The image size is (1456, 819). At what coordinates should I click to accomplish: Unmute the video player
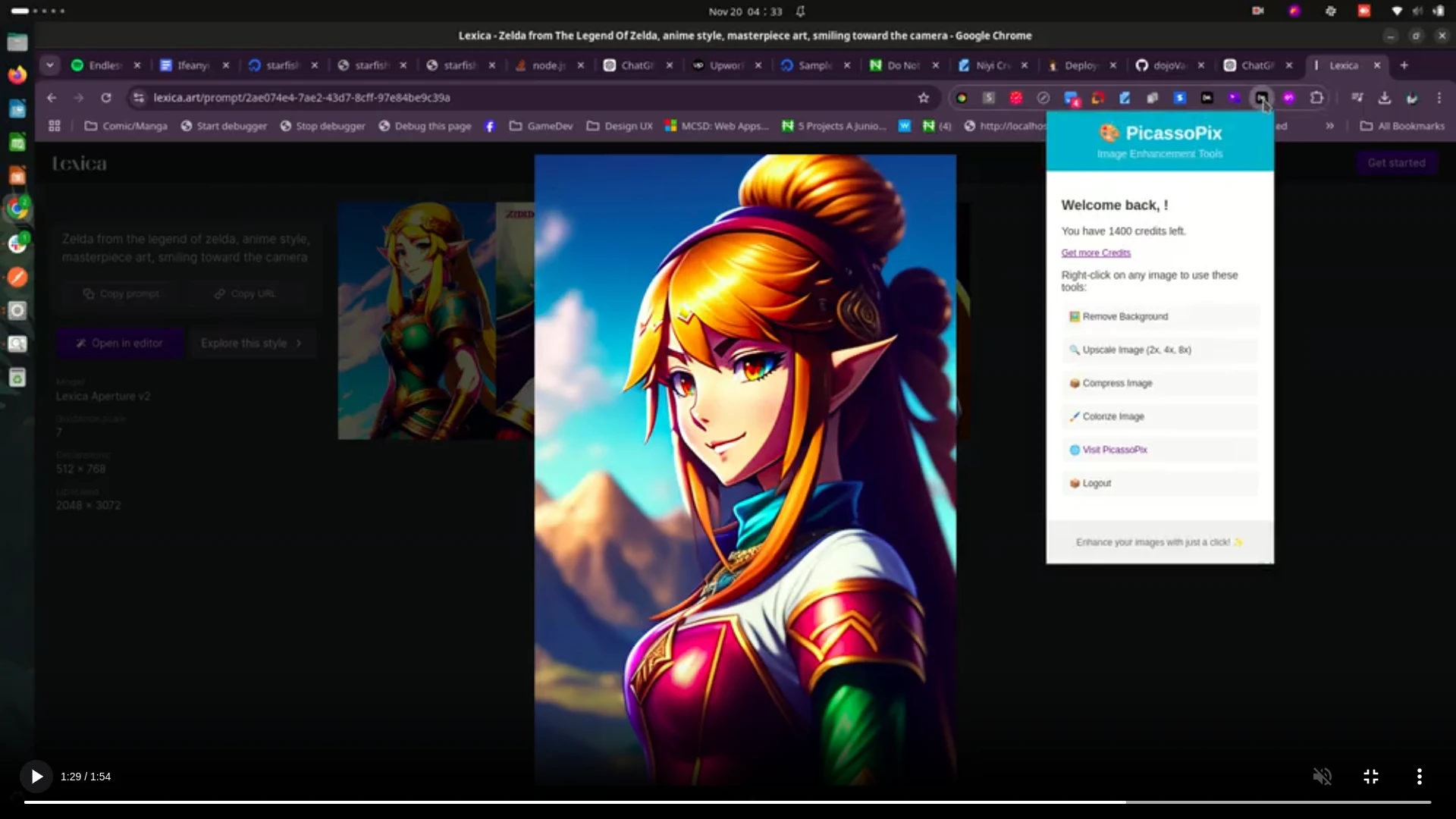coord(1323,776)
